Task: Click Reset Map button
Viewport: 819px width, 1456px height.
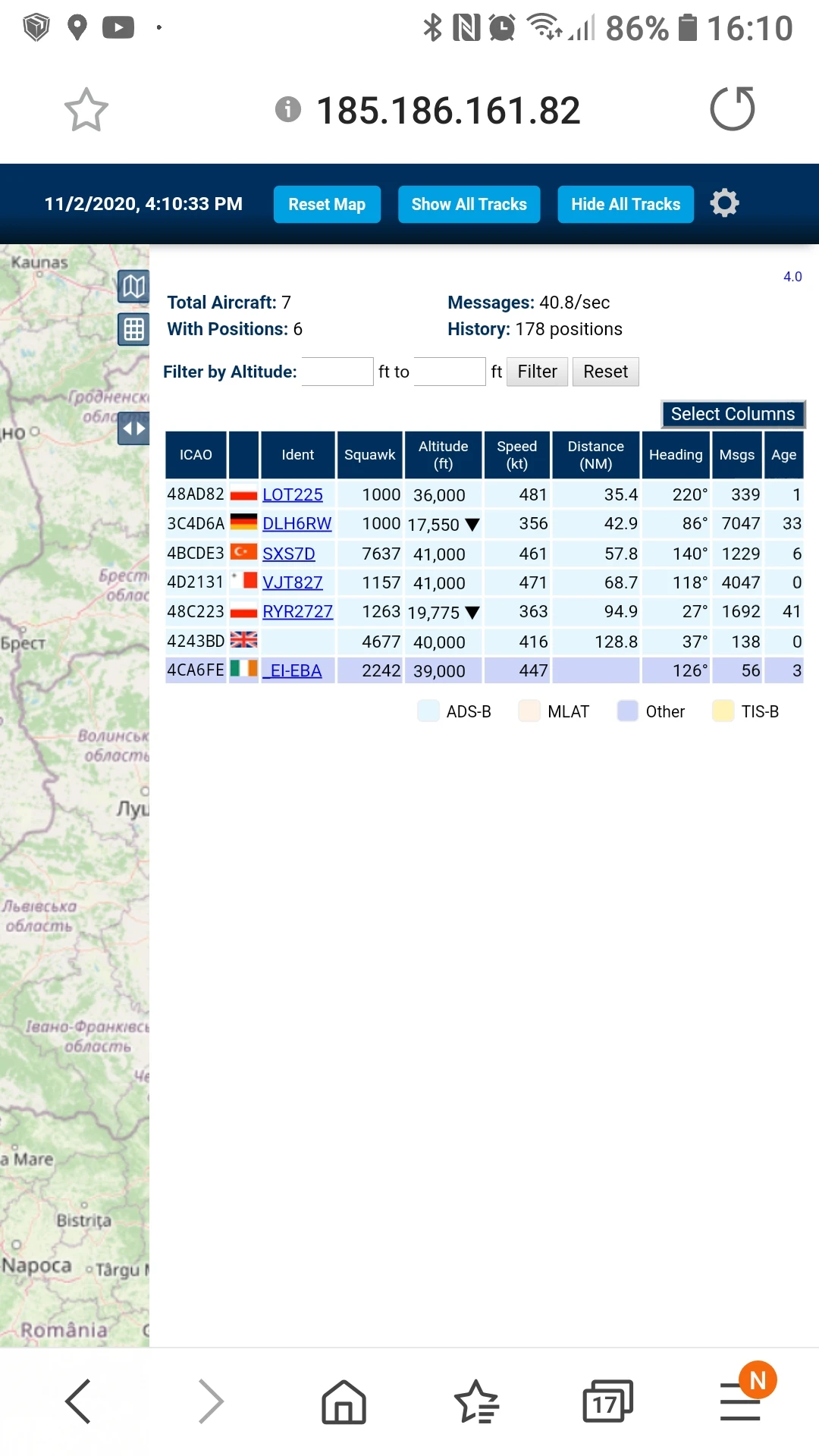Action: pos(327,205)
